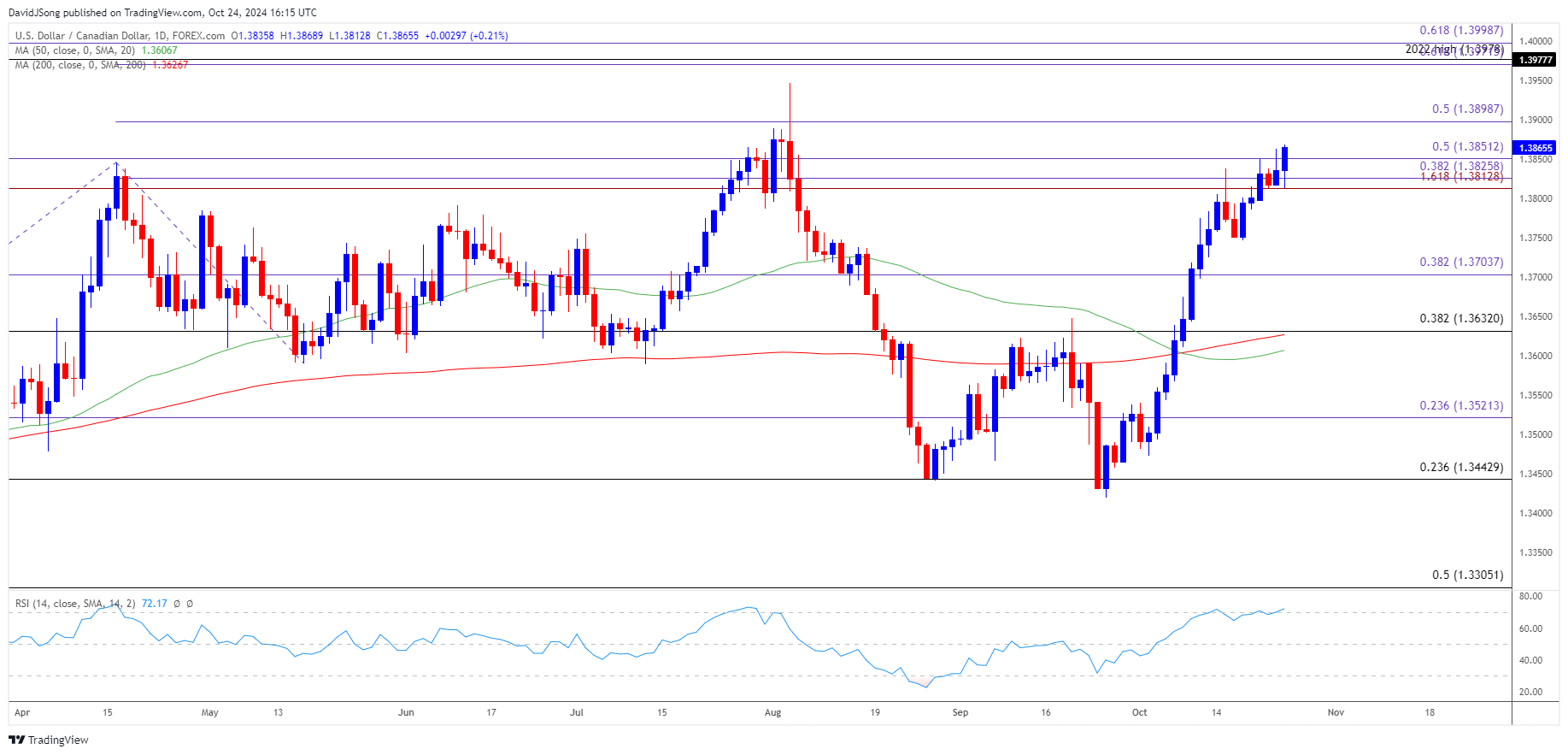1568x755 pixels.
Task: Select the 0.236 (1.34429) retracement label
Action: (x=1461, y=468)
